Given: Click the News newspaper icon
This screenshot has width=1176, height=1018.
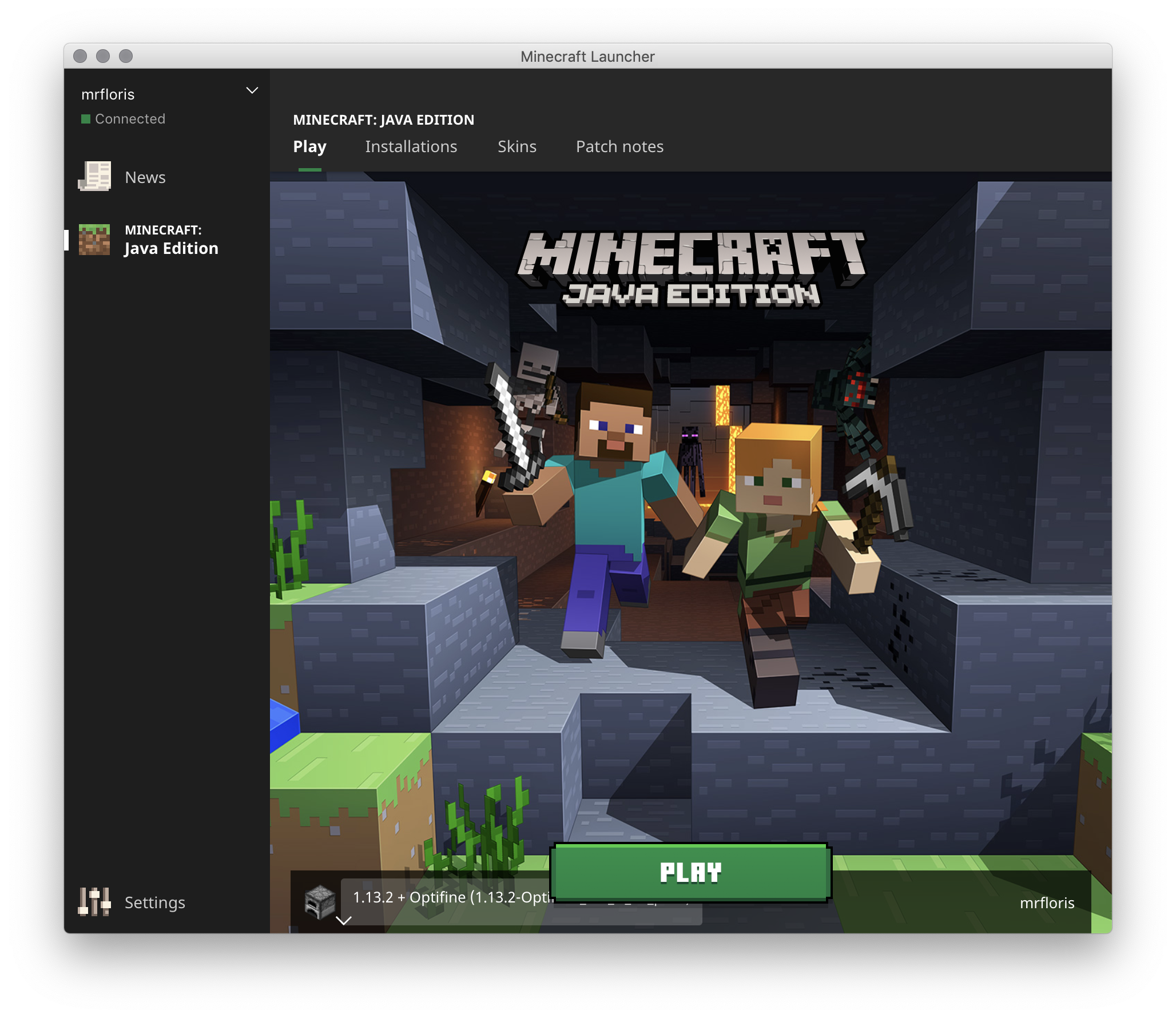Looking at the screenshot, I should 94,177.
